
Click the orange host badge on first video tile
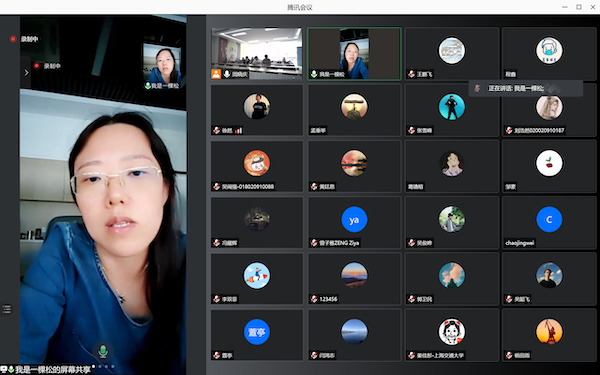216,74
